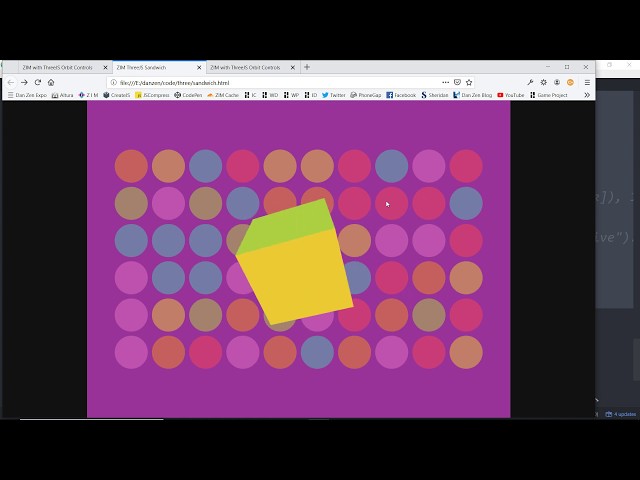Click '4 updates' in editor status bar
The image size is (640, 480).
click(x=621, y=414)
